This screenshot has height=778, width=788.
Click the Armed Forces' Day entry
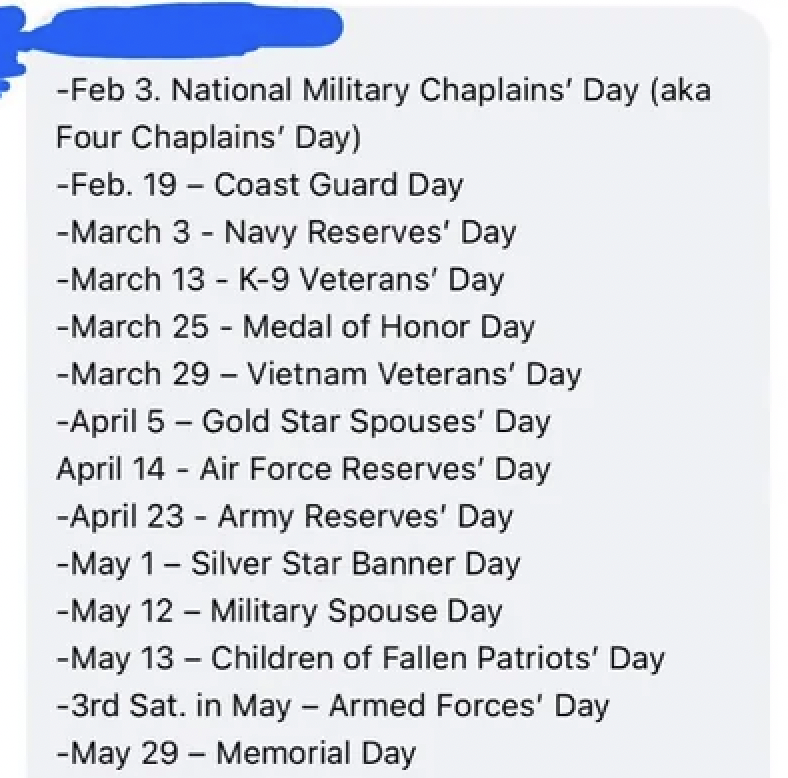pos(333,706)
